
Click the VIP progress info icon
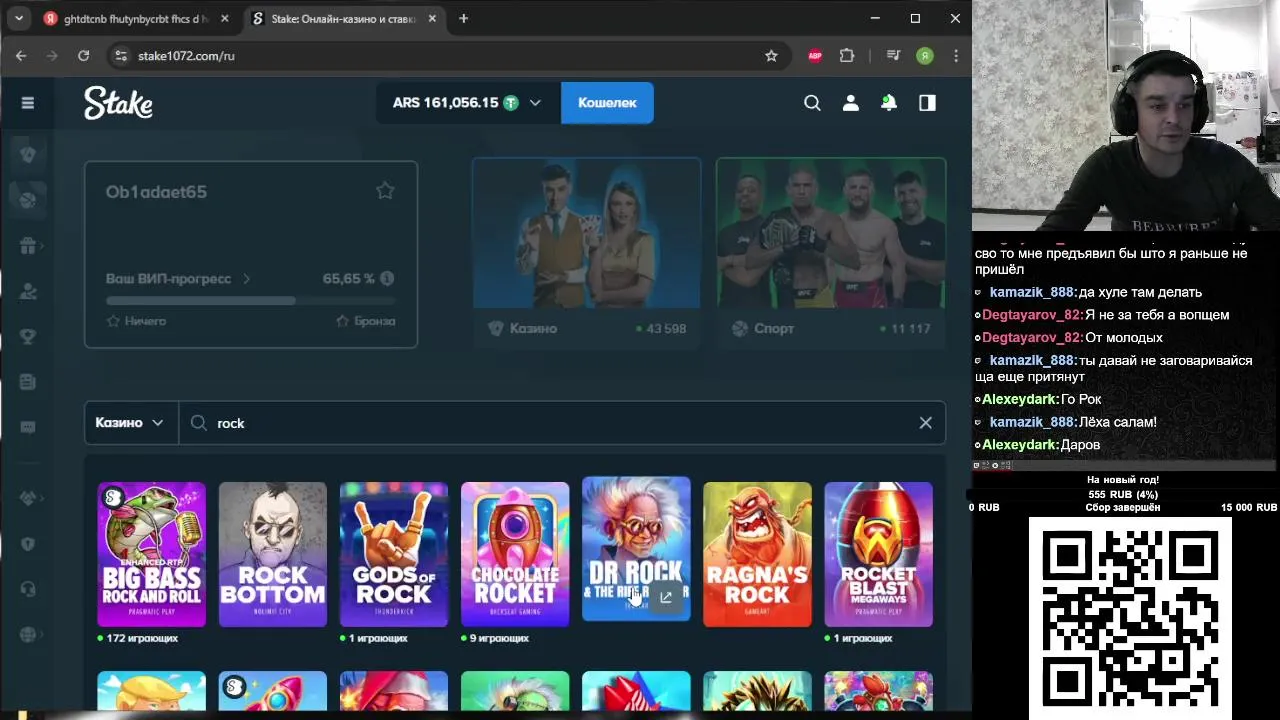pos(387,279)
